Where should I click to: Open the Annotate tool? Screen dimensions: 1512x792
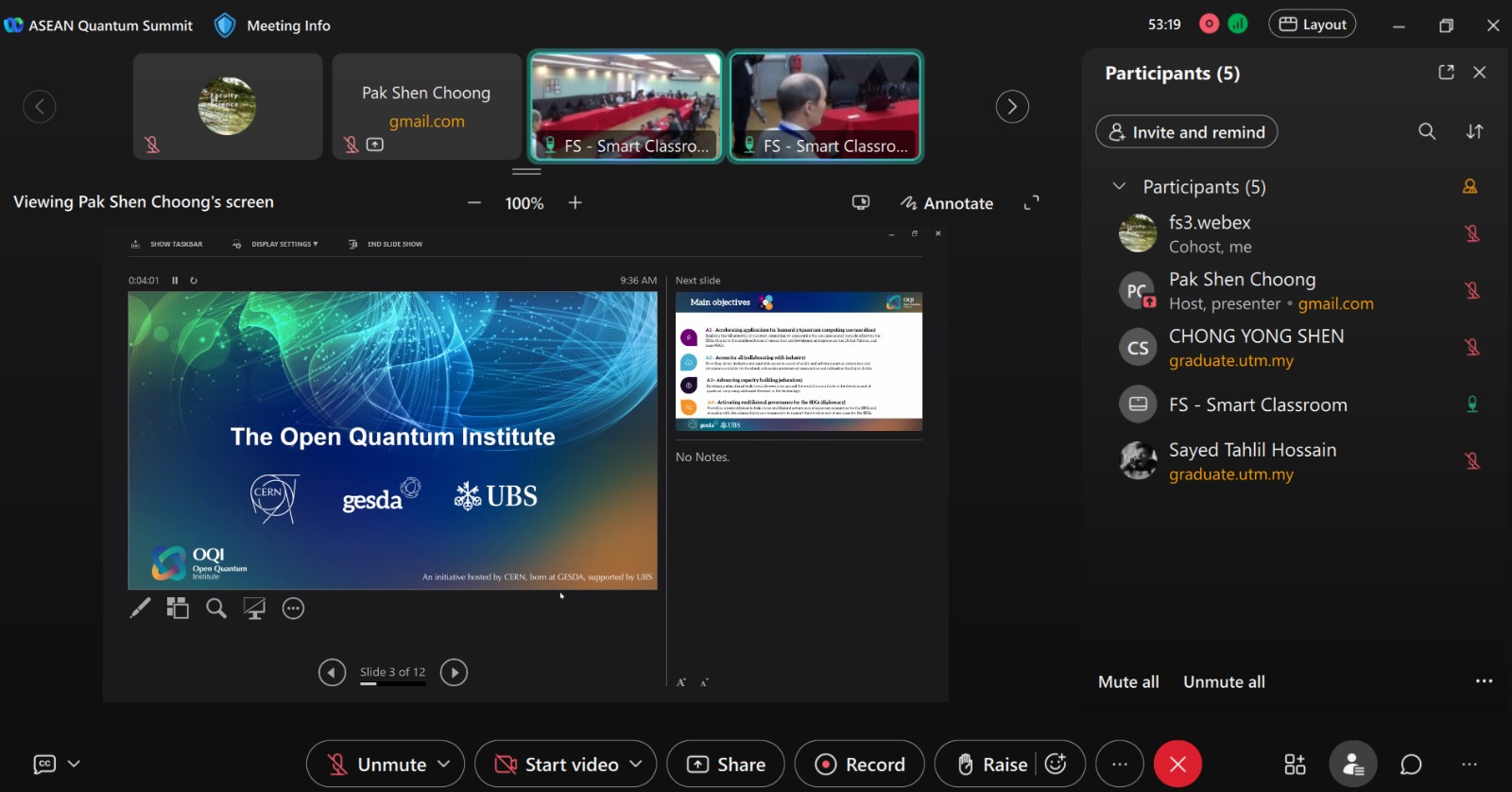click(x=947, y=203)
